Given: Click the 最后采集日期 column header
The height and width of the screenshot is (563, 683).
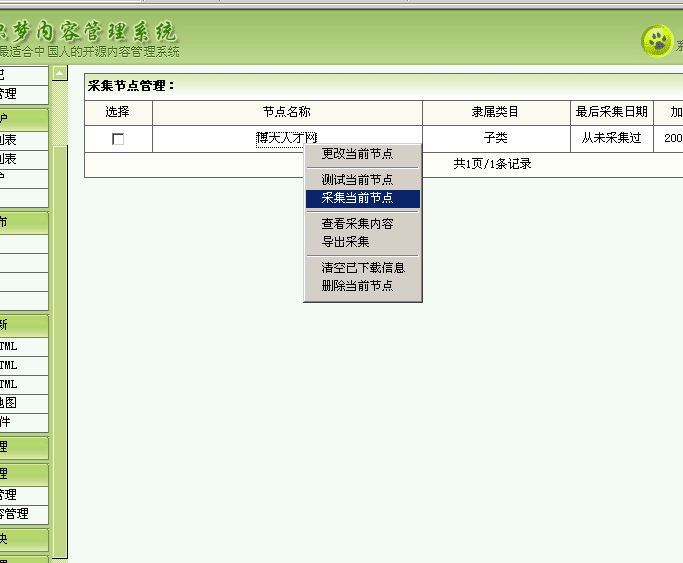Looking at the screenshot, I should coord(611,112).
